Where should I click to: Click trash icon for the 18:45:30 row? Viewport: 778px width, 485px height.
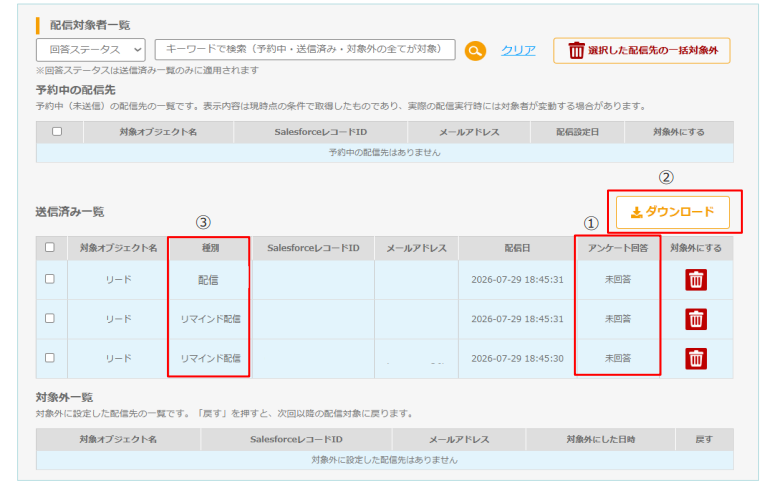pos(696,358)
